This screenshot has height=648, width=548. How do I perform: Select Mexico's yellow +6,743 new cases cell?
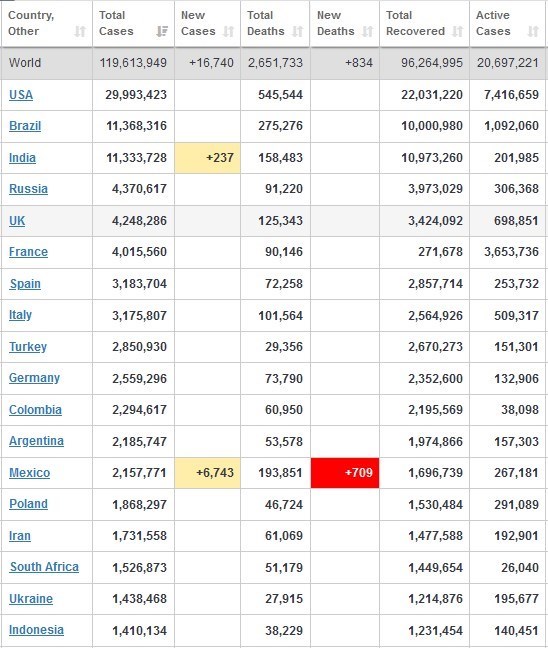(207, 473)
